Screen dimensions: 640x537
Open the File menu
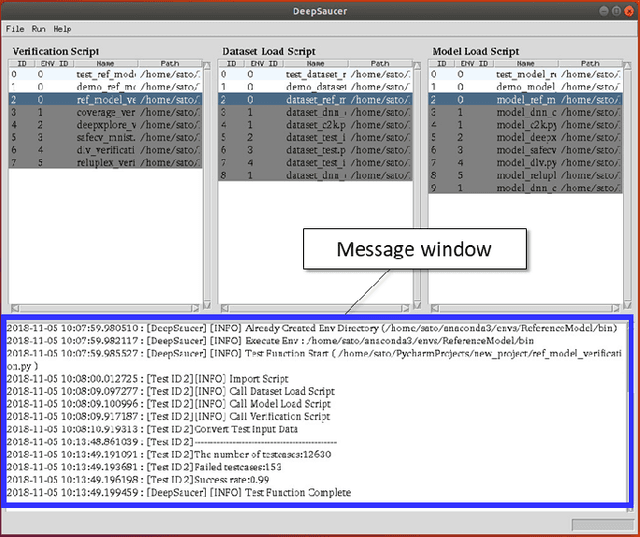point(14,29)
